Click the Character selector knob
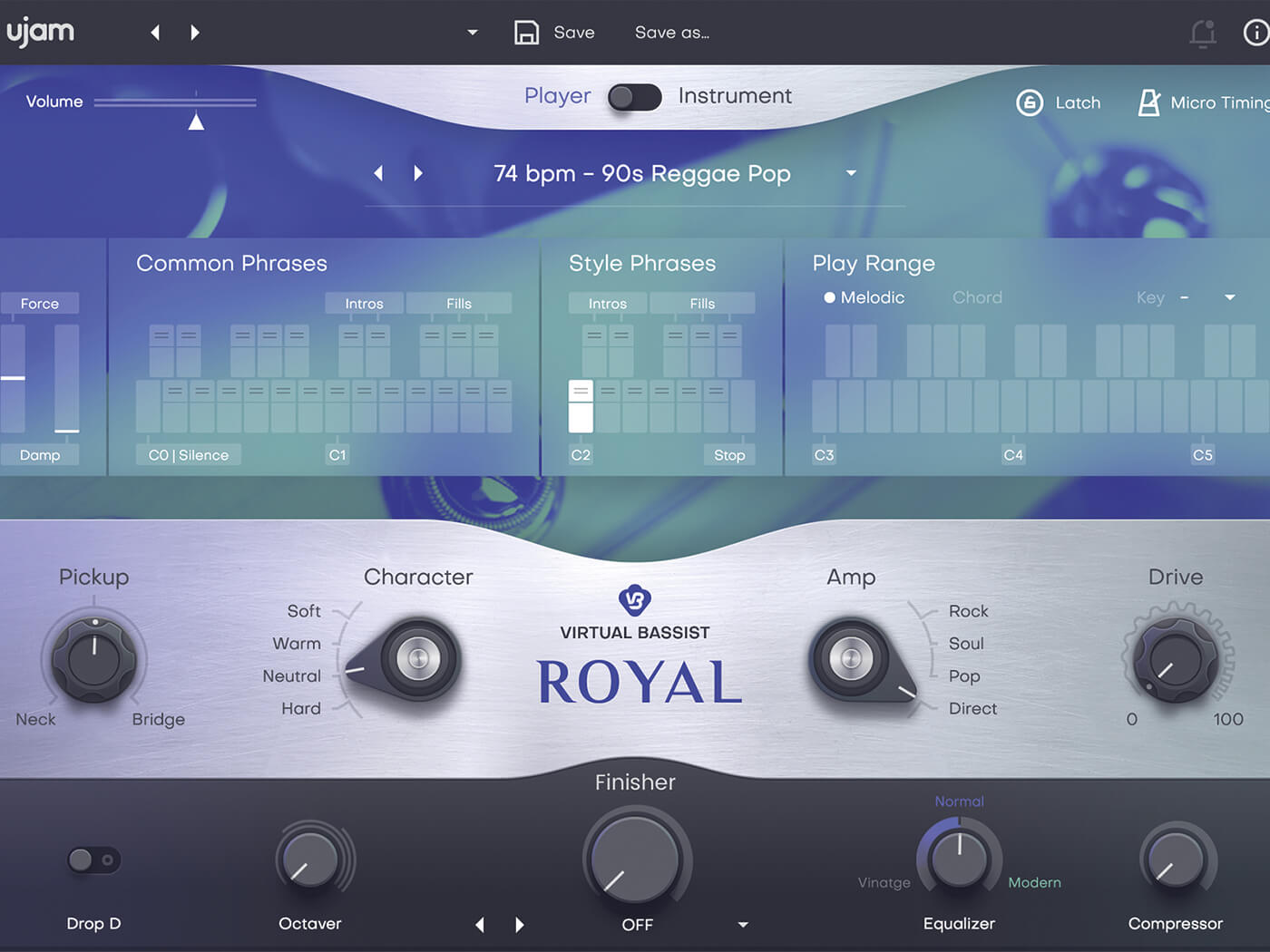The height and width of the screenshot is (952, 1270). pos(417,657)
